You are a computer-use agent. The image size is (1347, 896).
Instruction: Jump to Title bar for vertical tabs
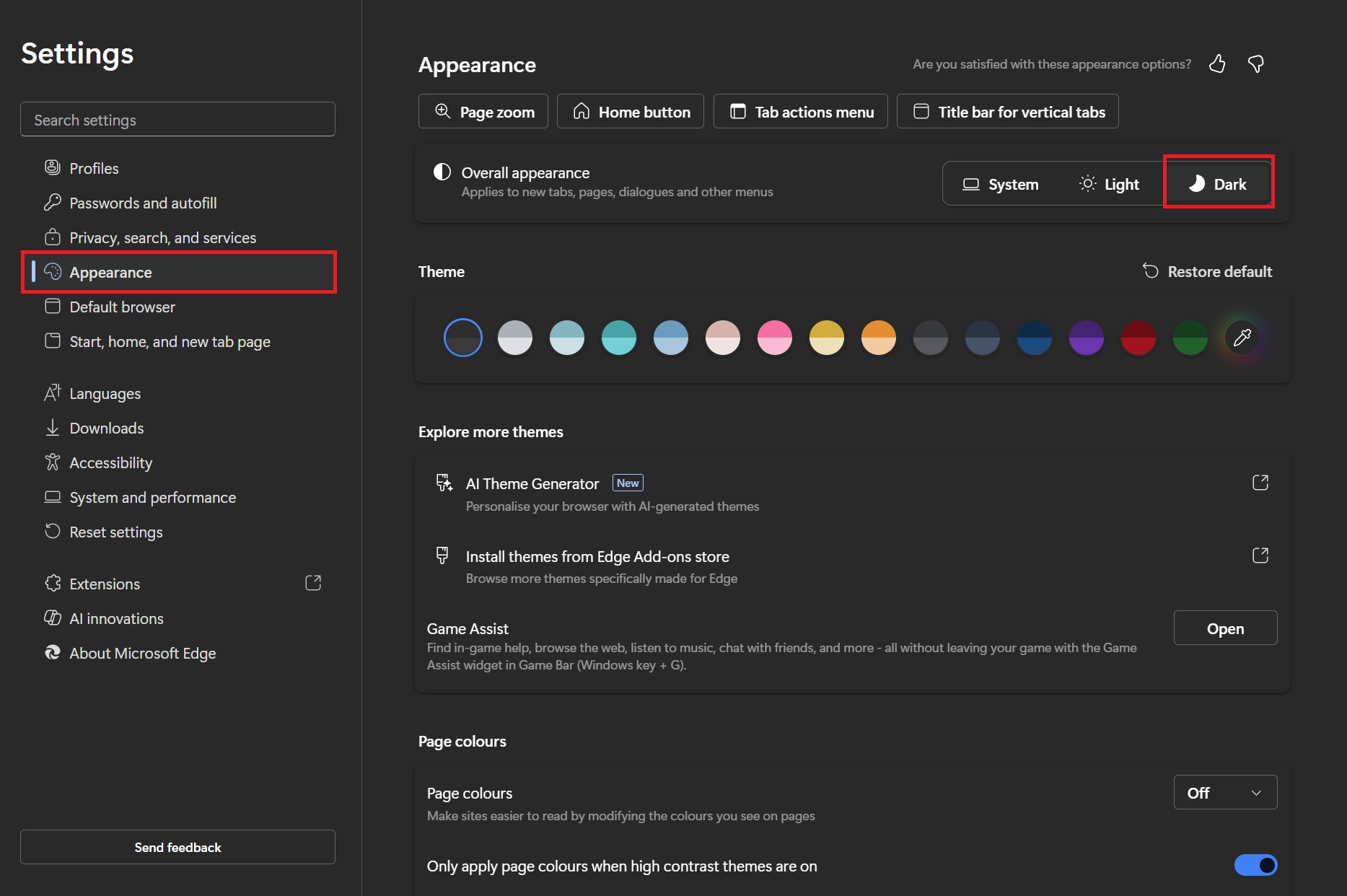(x=1007, y=112)
